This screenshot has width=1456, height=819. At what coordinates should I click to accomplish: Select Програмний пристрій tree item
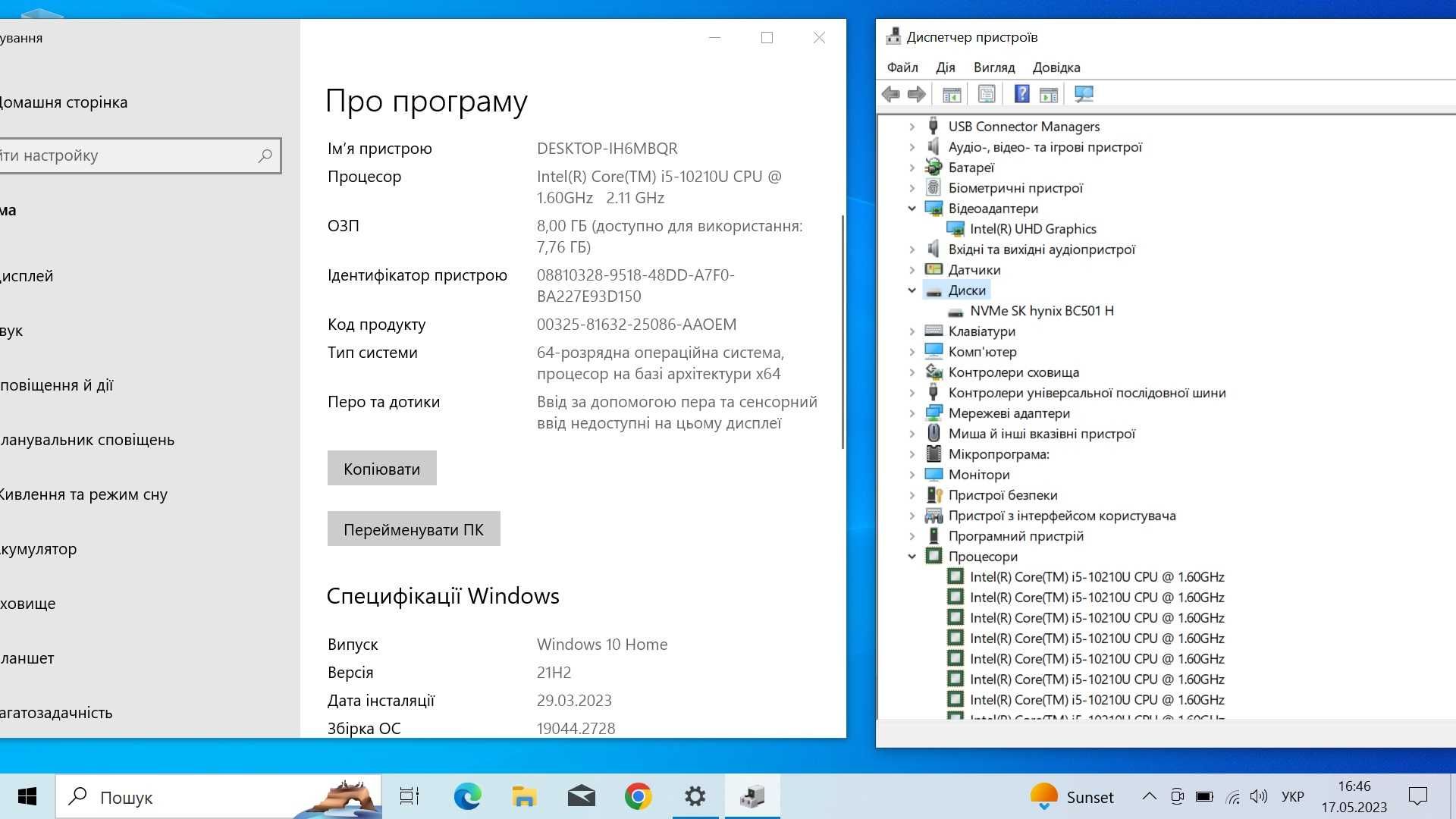[1015, 536]
